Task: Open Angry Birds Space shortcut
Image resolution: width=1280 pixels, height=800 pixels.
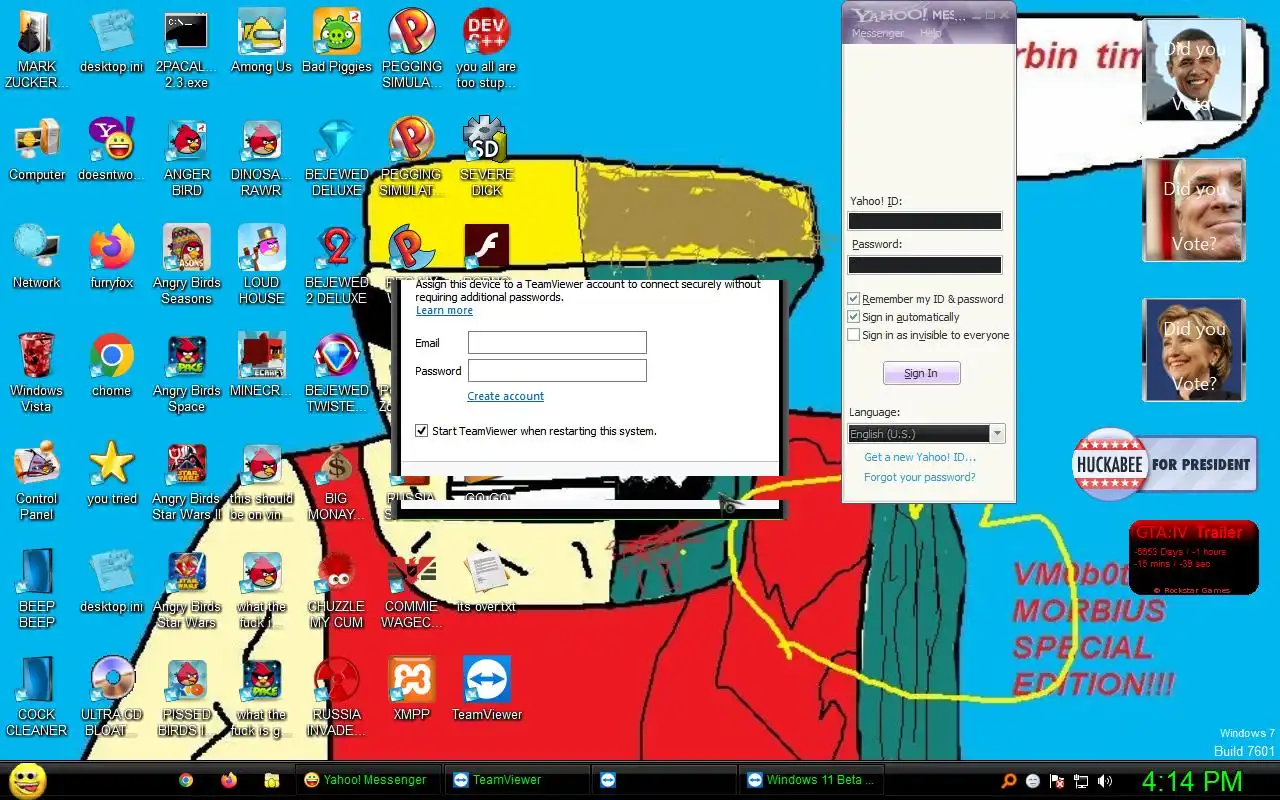Action: [x=187, y=372]
